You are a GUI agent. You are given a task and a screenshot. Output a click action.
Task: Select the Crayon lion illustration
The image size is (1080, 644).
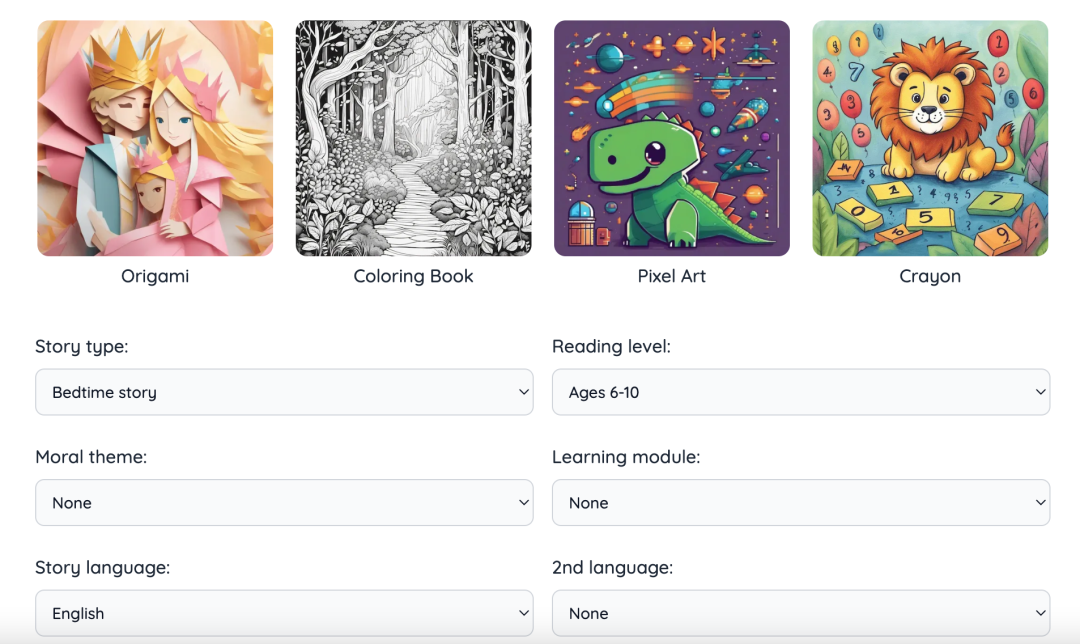click(x=930, y=138)
